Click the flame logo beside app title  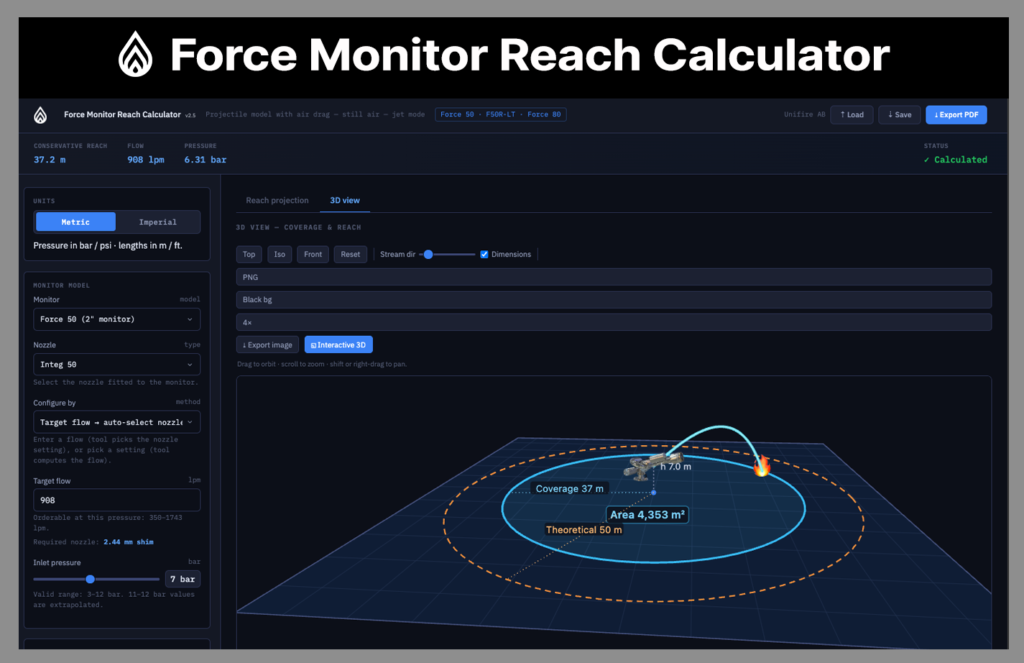coord(40,115)
